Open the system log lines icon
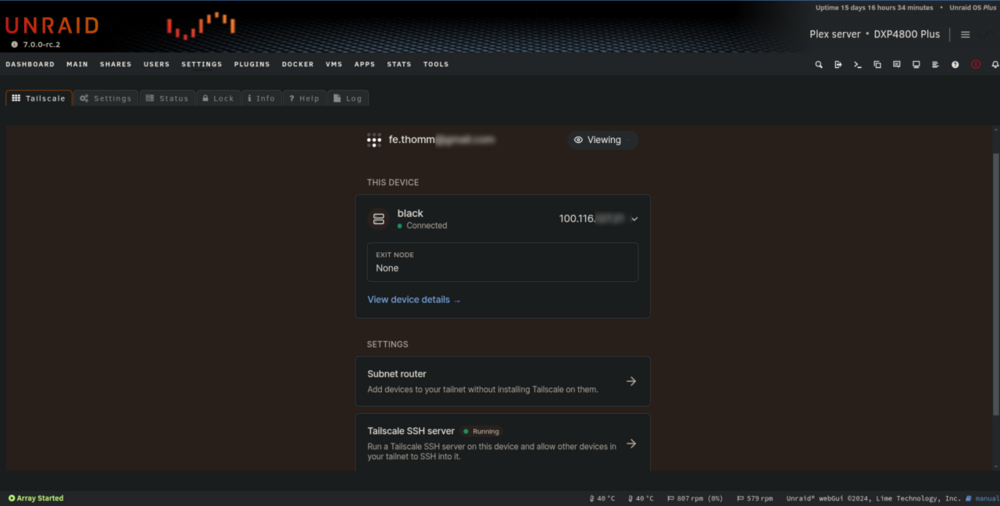This screenshot has height=506, width=1000. pyautogui.click(x=935, y=64)
